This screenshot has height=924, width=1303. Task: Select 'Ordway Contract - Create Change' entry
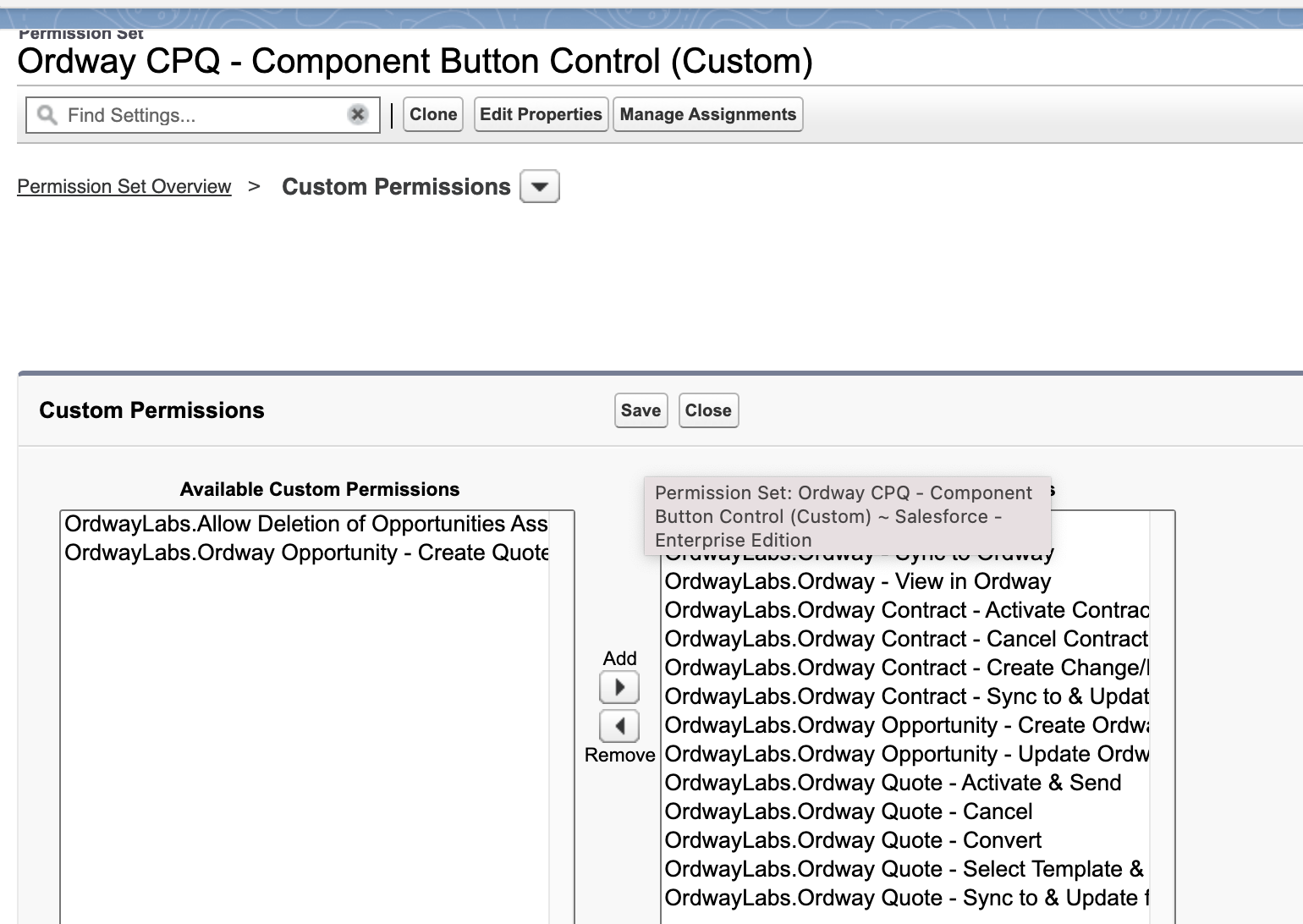coord(906,668)
